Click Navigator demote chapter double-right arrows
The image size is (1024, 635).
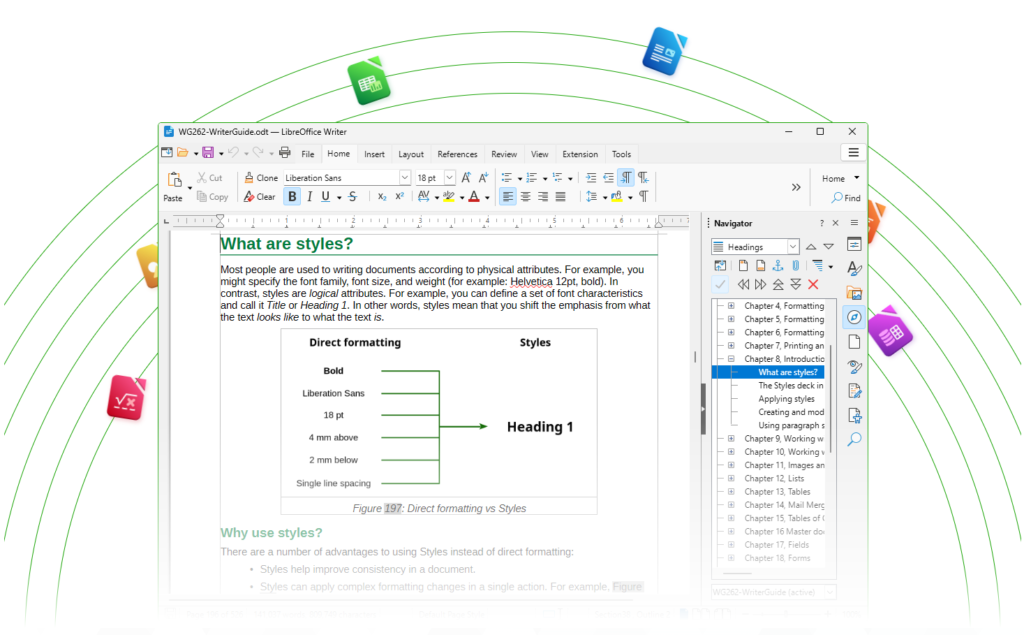point(760,284)
